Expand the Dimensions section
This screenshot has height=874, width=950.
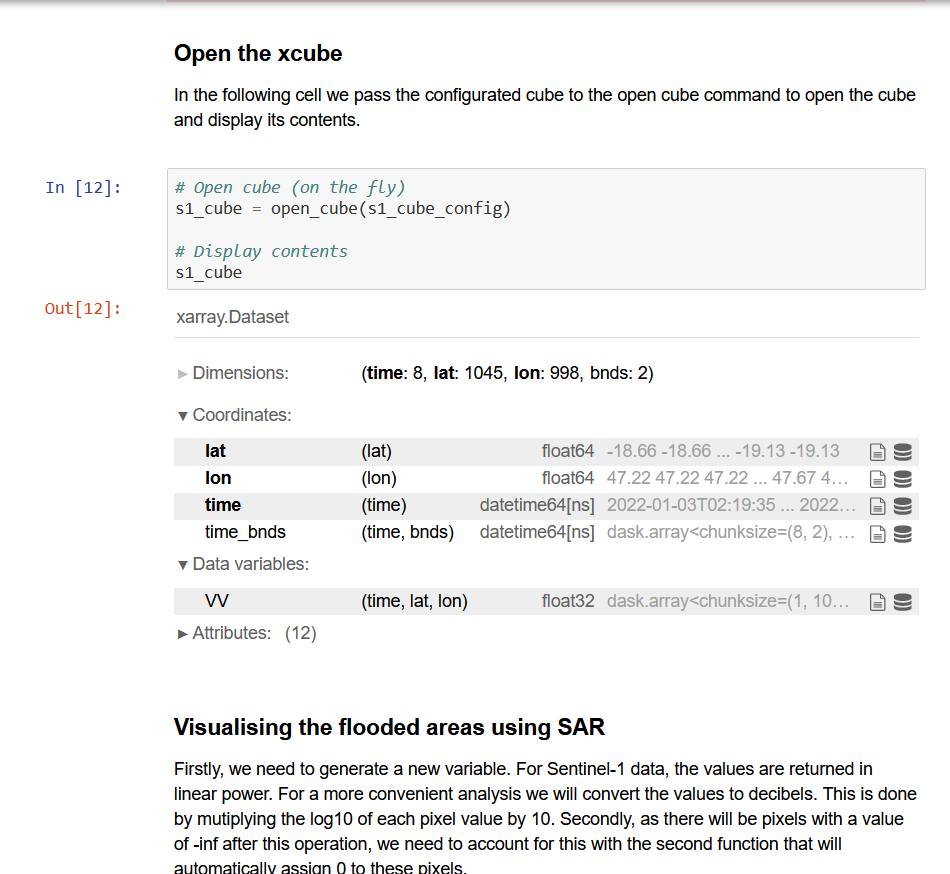(234, 373)
